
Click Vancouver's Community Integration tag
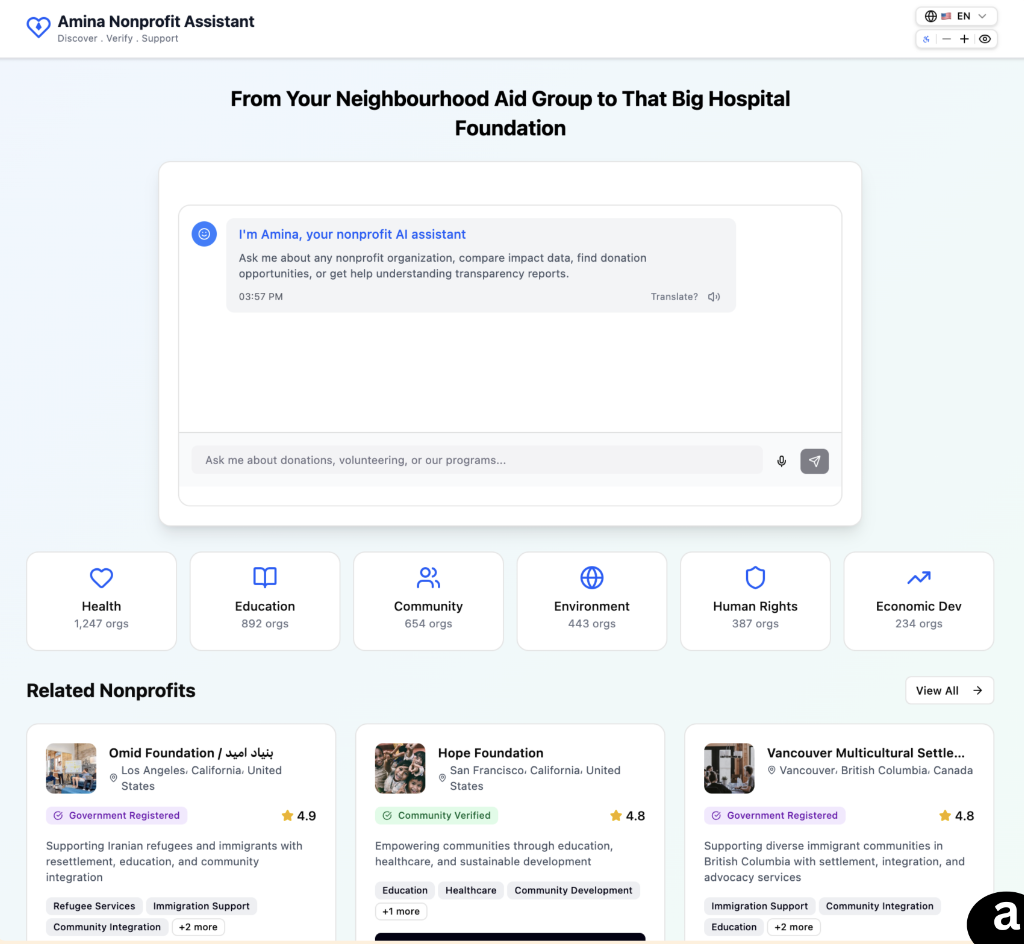tap(880, 906)
